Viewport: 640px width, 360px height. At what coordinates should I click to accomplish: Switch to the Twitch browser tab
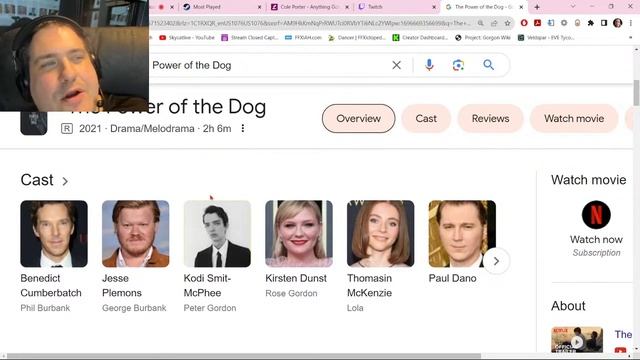pyautogui.click(x=394, y=7)
